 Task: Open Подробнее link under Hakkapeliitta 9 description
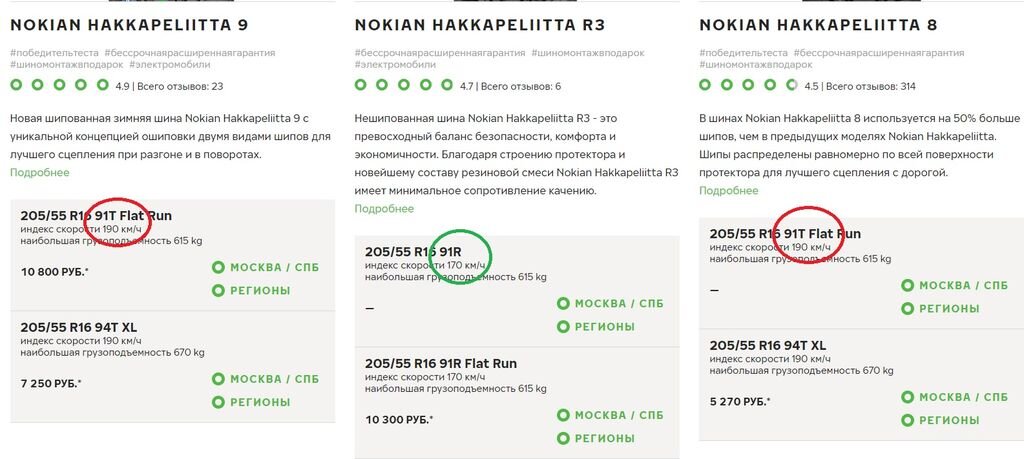click(x=39, y=172)
